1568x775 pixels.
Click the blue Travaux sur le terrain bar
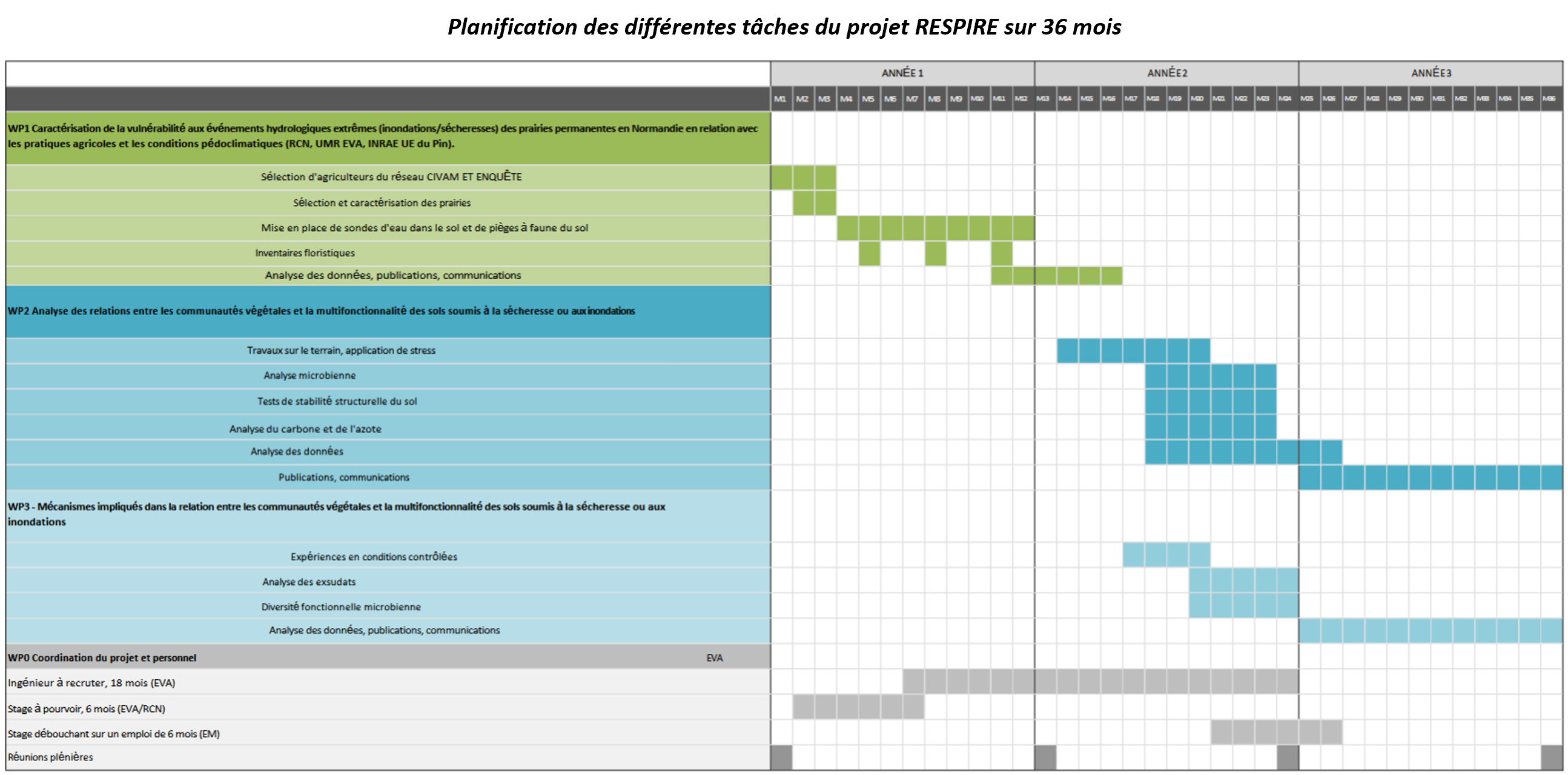[1133, 351]
